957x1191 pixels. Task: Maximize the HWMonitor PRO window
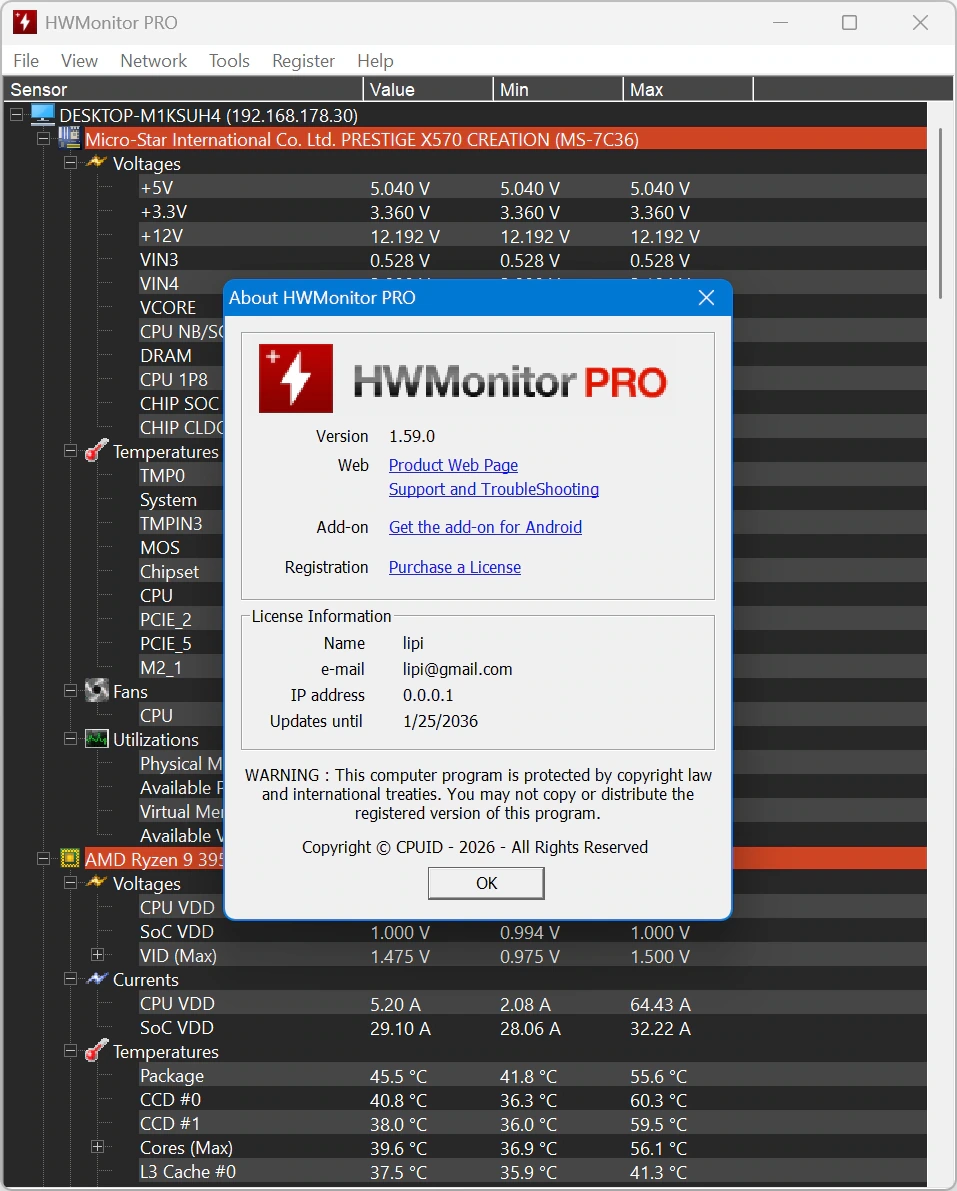(849, 23)
